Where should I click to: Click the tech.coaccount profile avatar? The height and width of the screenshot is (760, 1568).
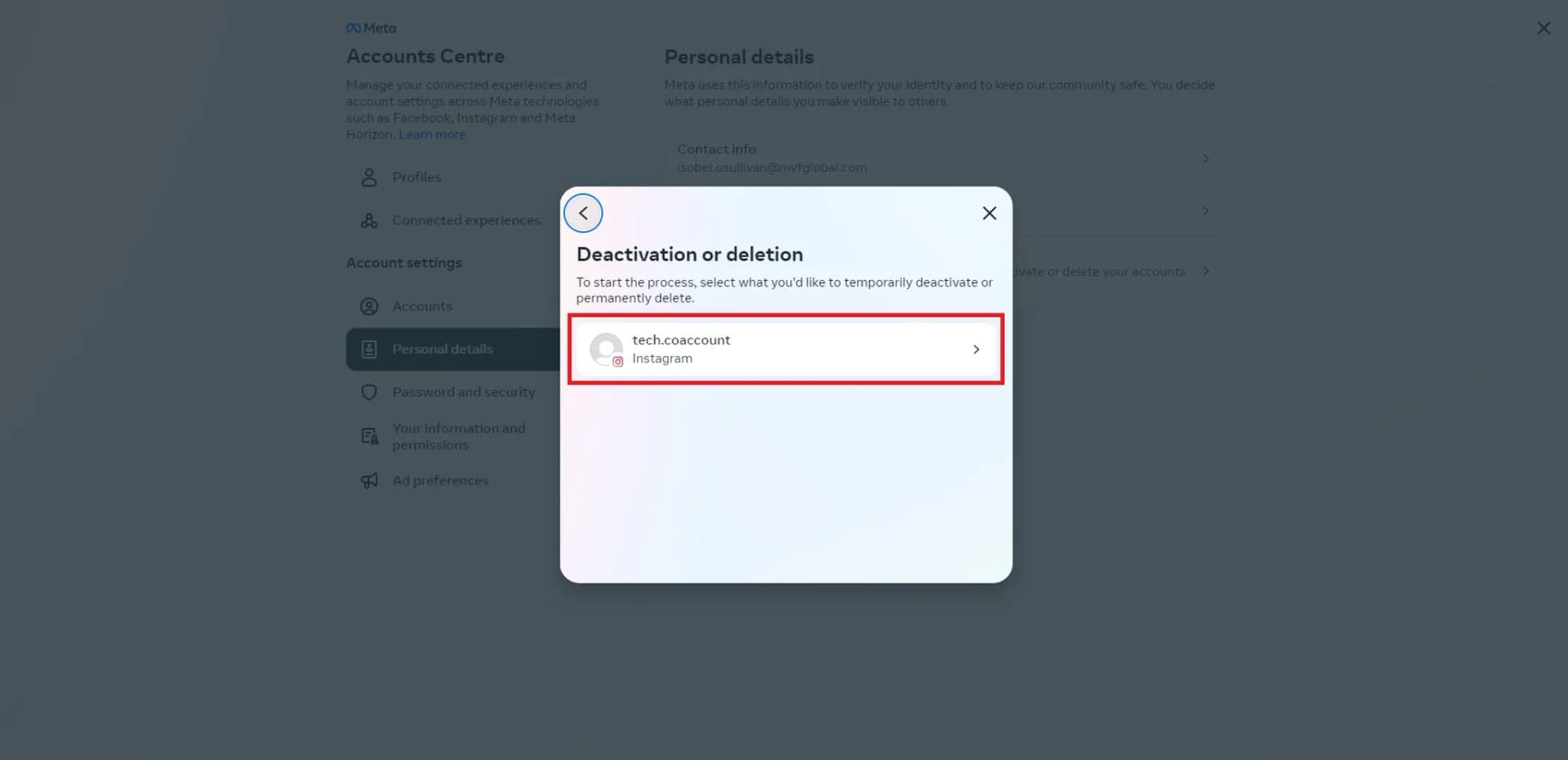[606, 349]
